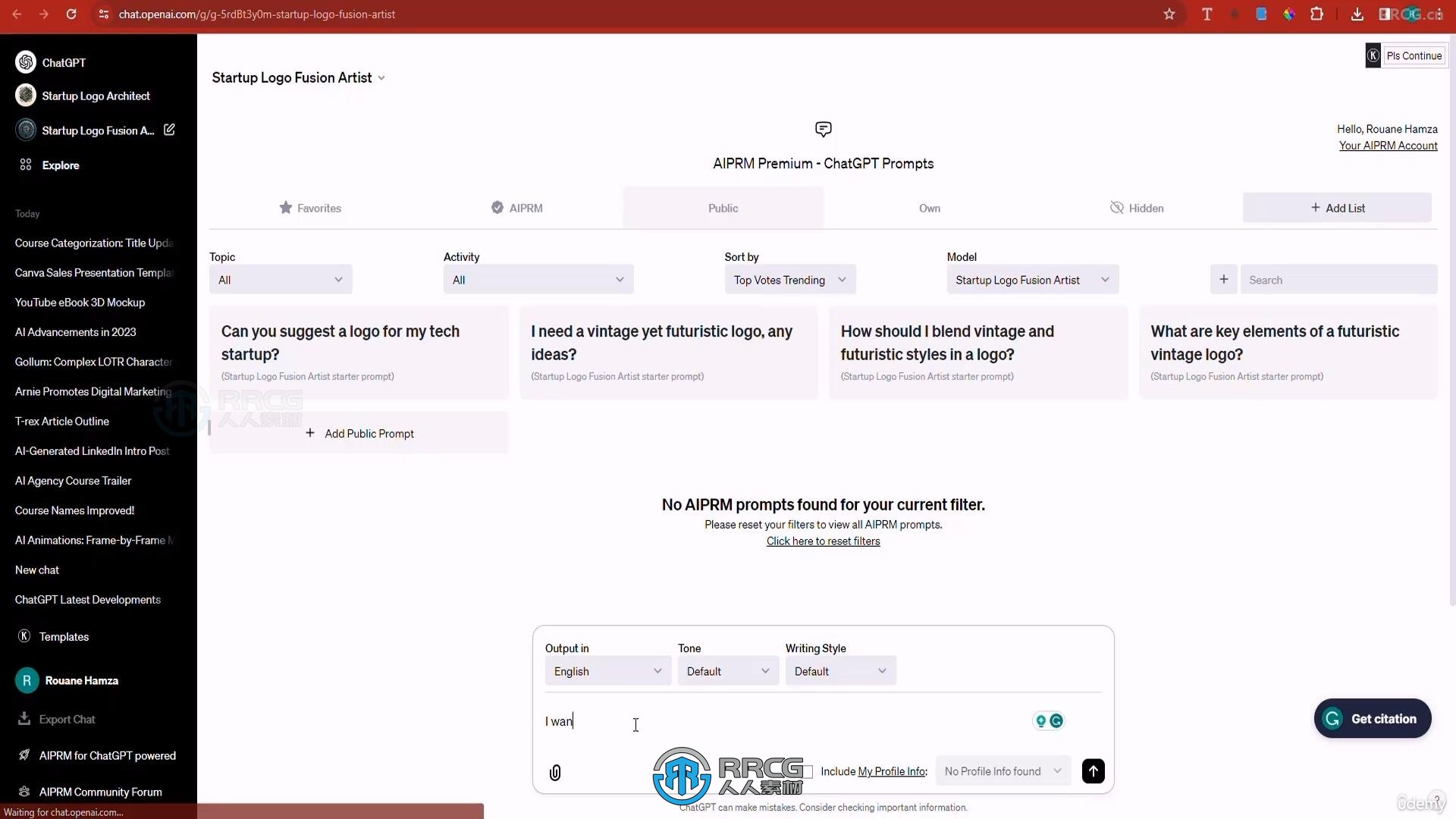The width and height of the screenshot is (1456, 819).
Task: Click Add Public Prompt
Action: pyautogui.click(x=359, y=433)
